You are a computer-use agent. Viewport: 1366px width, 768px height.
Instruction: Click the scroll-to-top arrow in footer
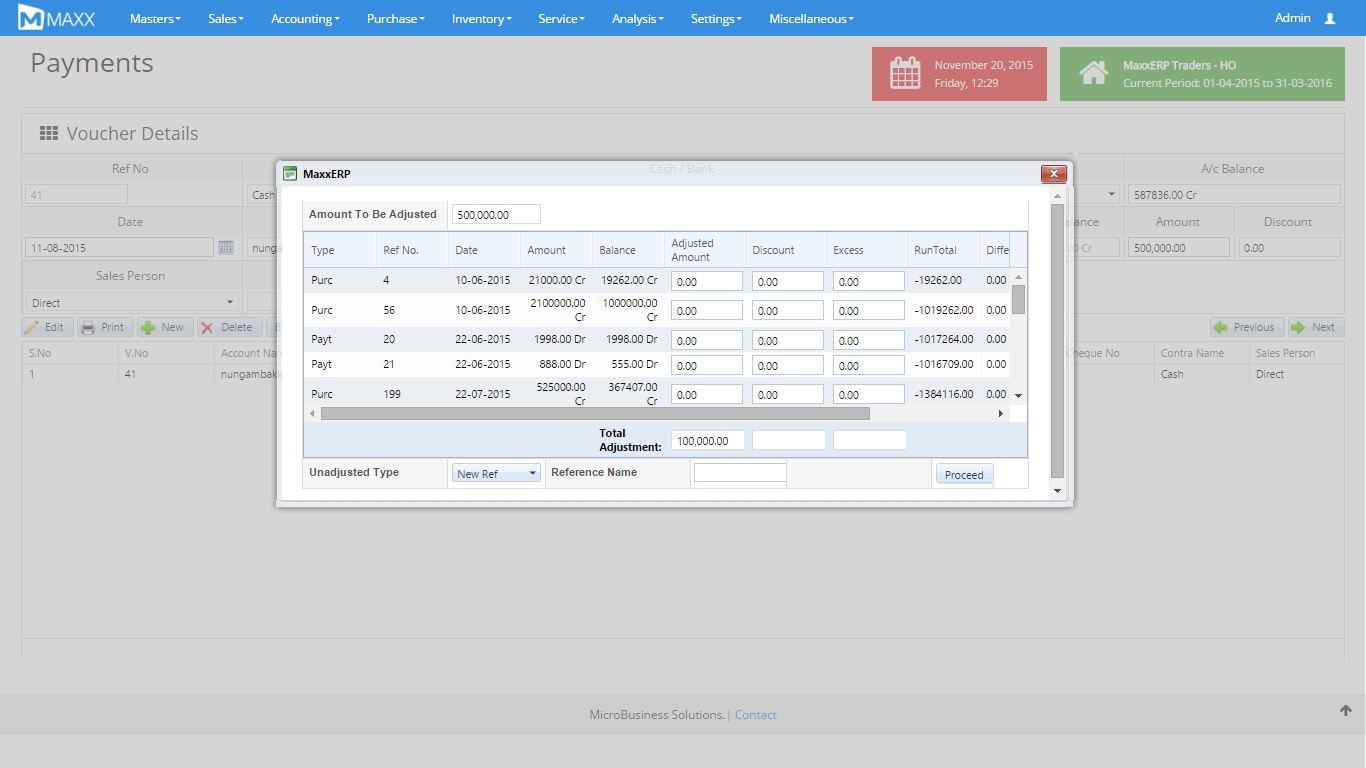coord(1345,710)
